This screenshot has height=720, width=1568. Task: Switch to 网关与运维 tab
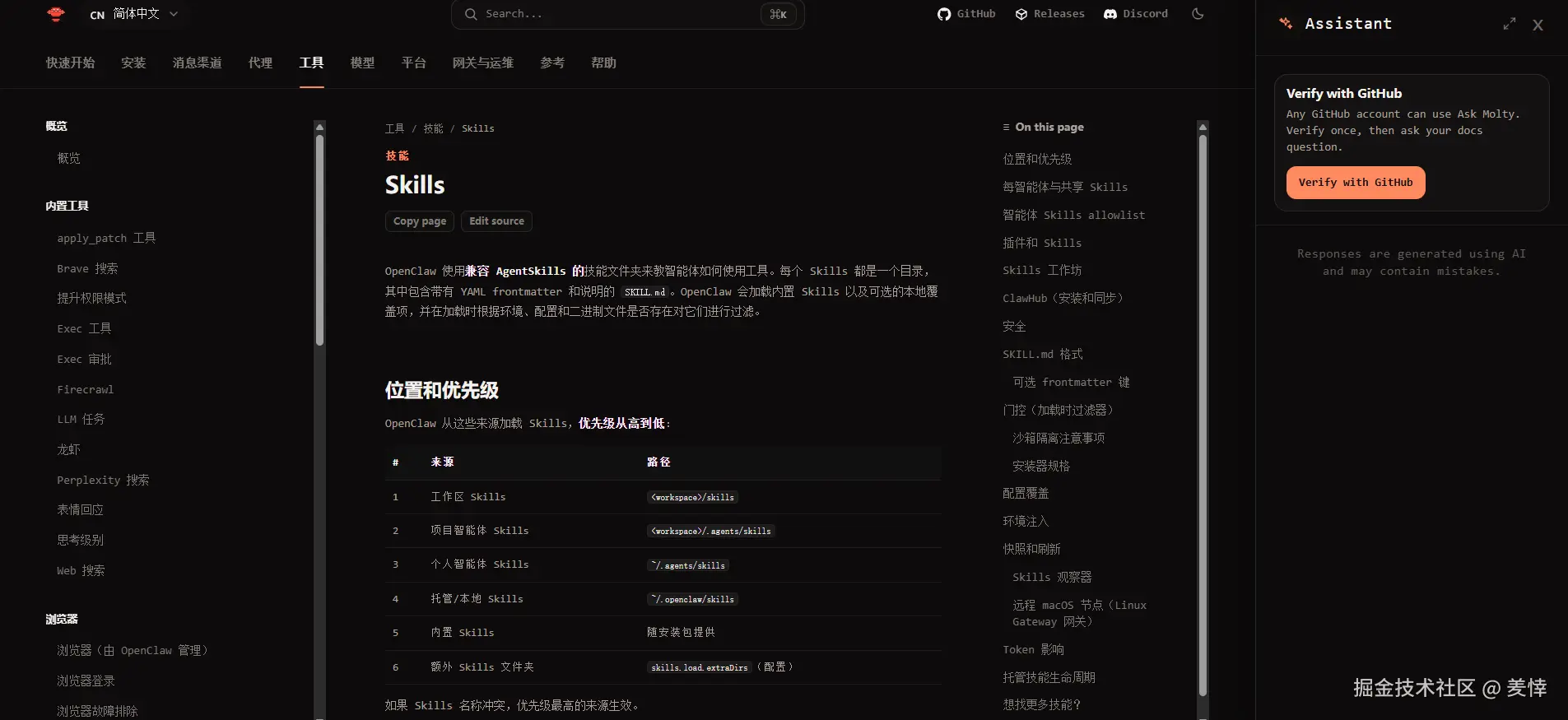tap(482, 63)
